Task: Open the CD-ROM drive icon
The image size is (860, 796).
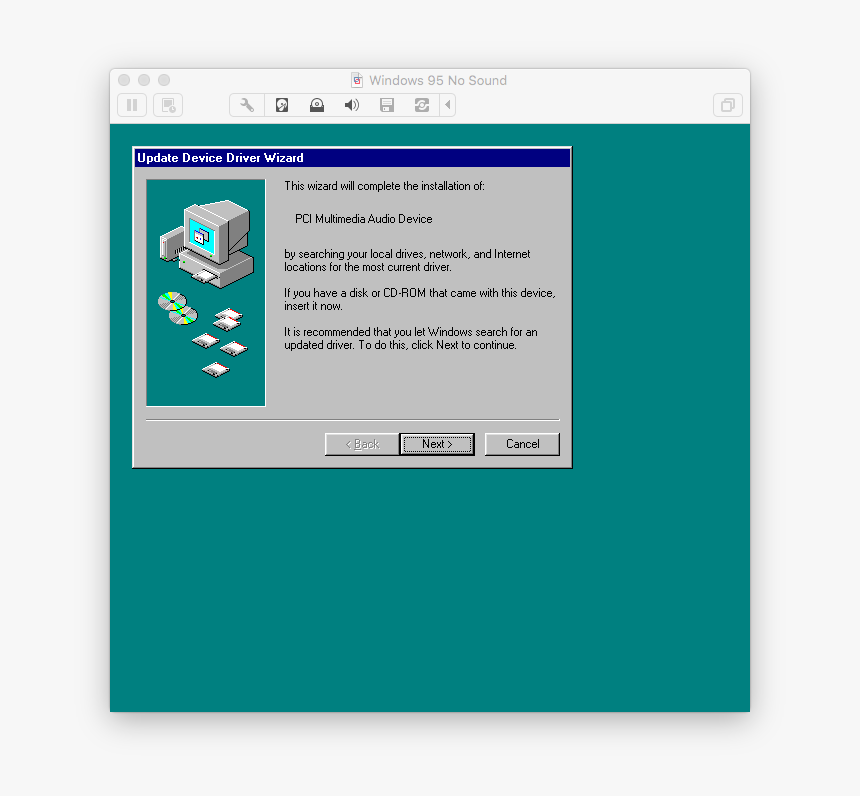Action: (316, 105)
